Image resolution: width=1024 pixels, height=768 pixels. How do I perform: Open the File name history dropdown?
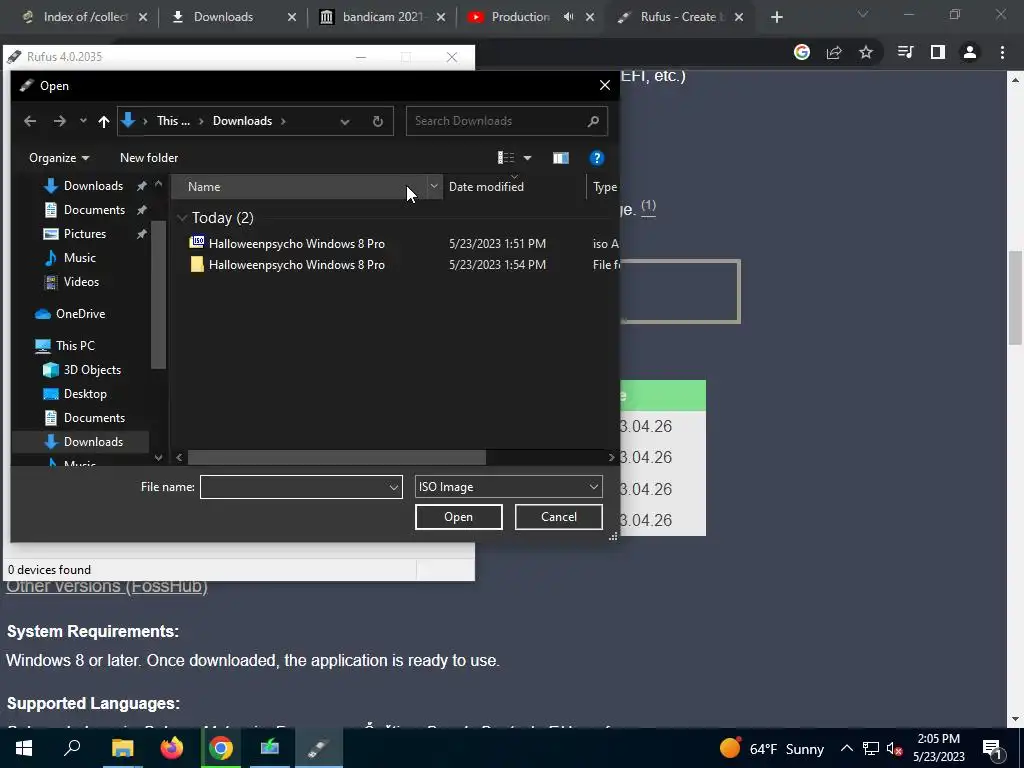(394, 487)
